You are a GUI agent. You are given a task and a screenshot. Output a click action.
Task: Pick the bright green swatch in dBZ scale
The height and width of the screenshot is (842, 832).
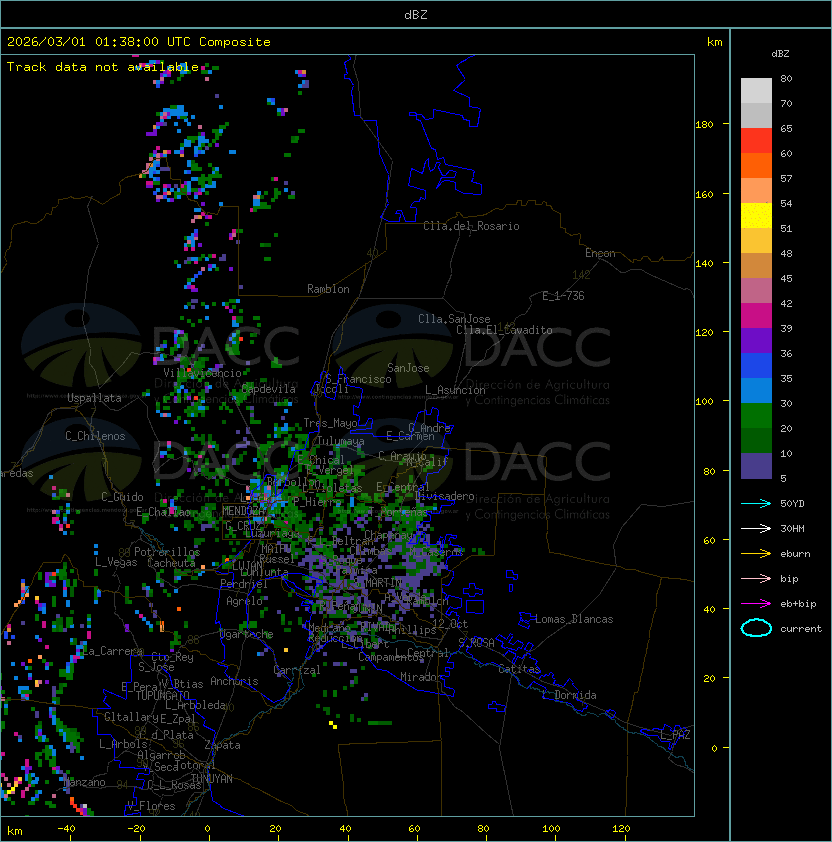[756, 416]
